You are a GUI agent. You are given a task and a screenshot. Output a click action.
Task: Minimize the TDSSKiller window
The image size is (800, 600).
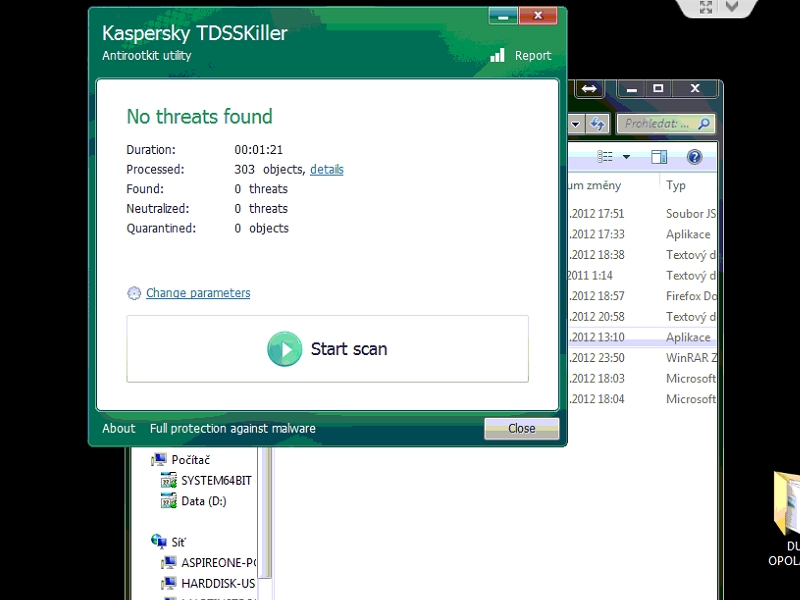tap(503, 16)
